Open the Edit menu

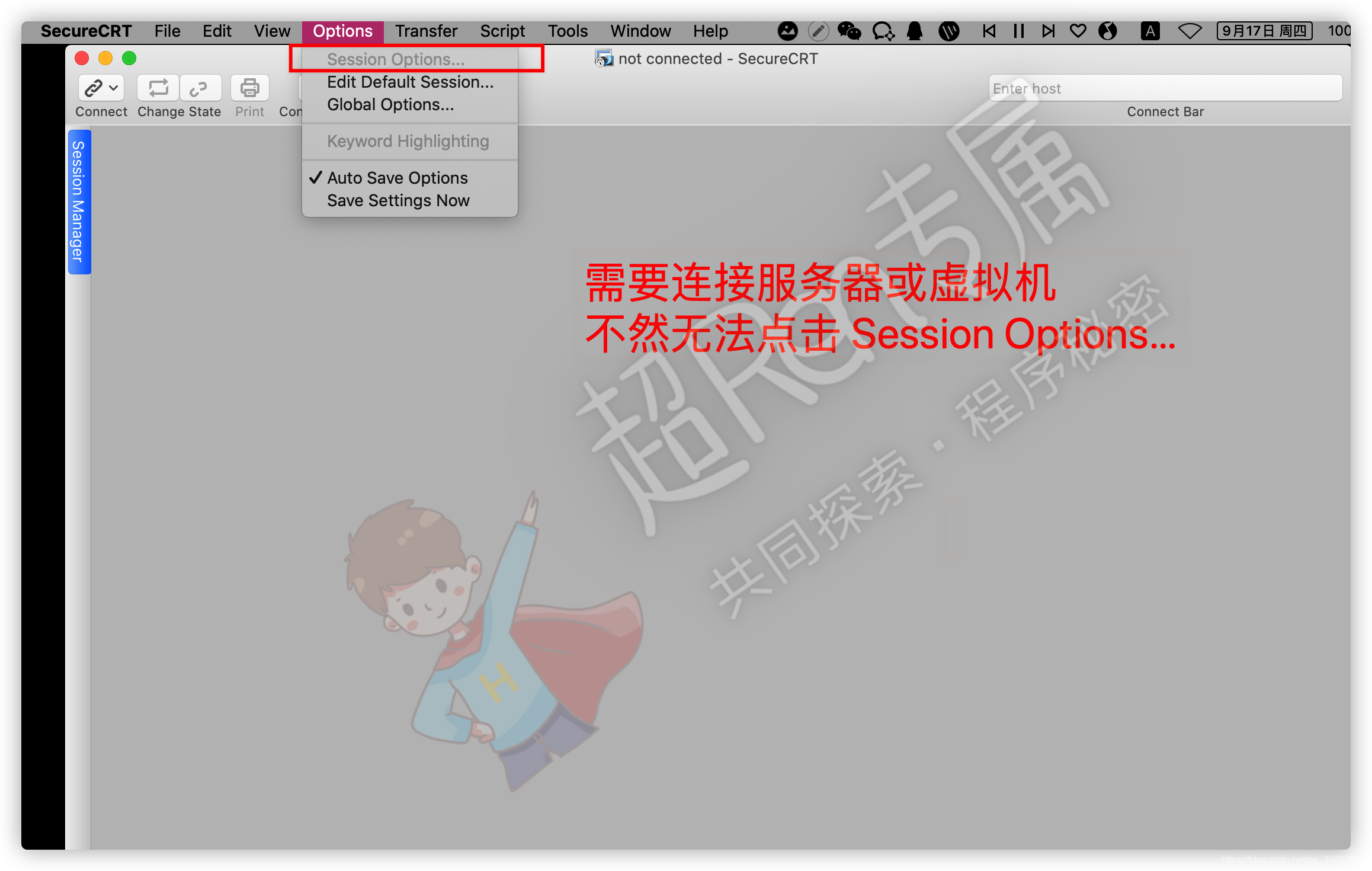click(x=217, y=31)
